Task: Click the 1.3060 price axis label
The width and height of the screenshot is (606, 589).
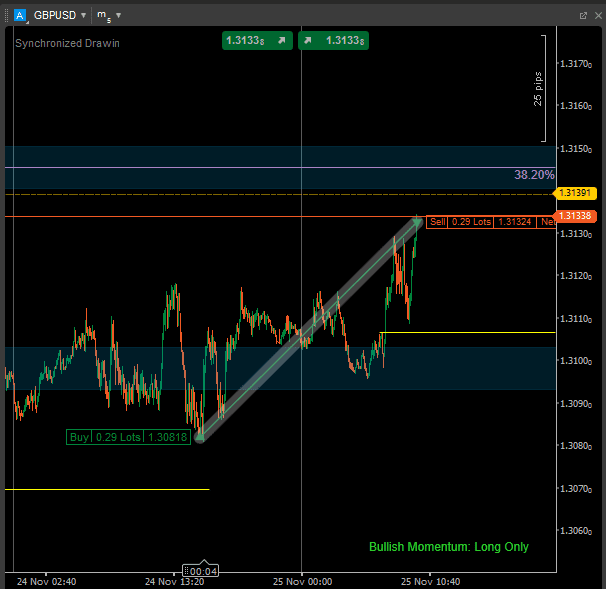Action: tap(576, 531)
